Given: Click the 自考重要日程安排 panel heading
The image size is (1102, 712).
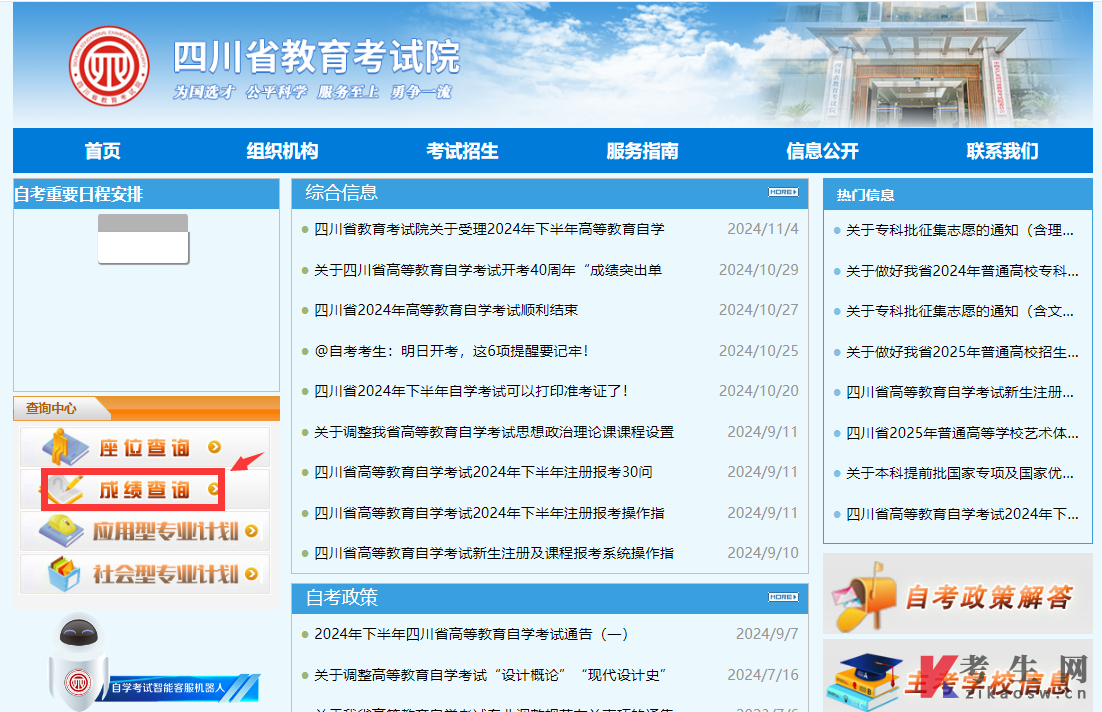Looking at the screenshot, I should [x=79, y=195].
